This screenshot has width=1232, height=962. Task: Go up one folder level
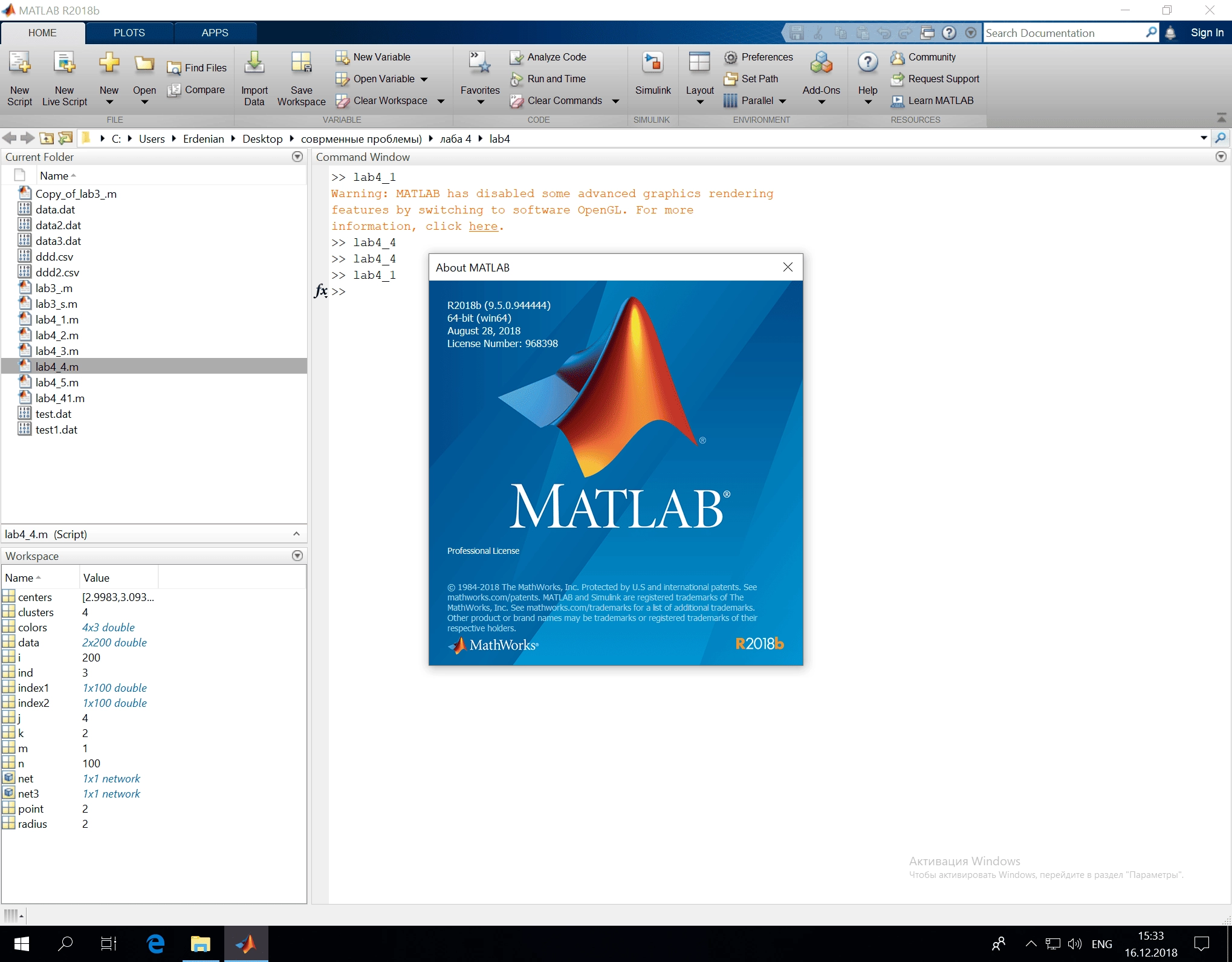point(47,138)
